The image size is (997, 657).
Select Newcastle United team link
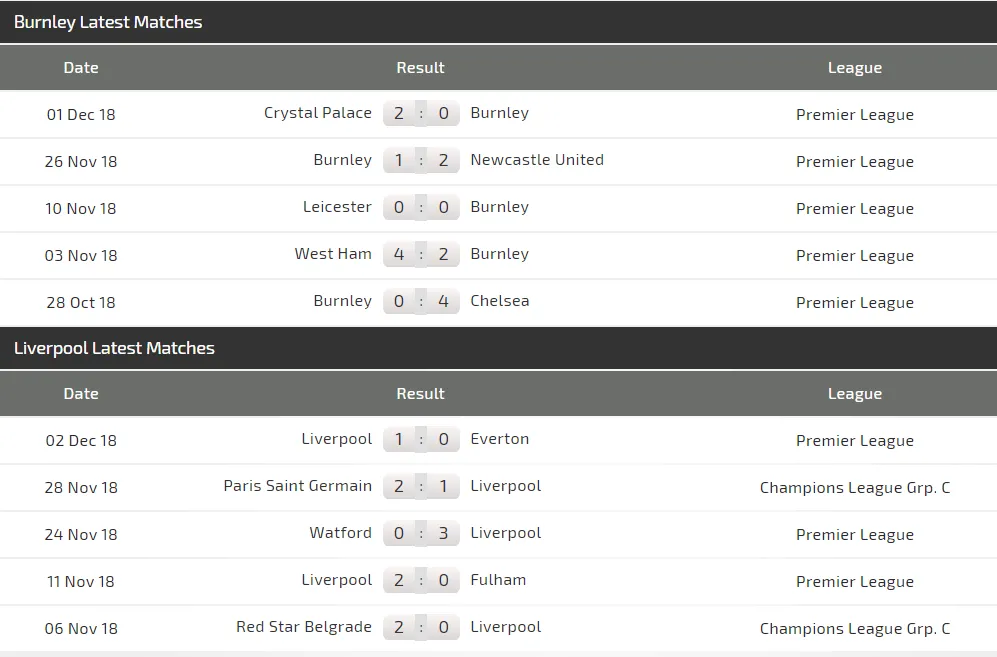coord(536,160)
